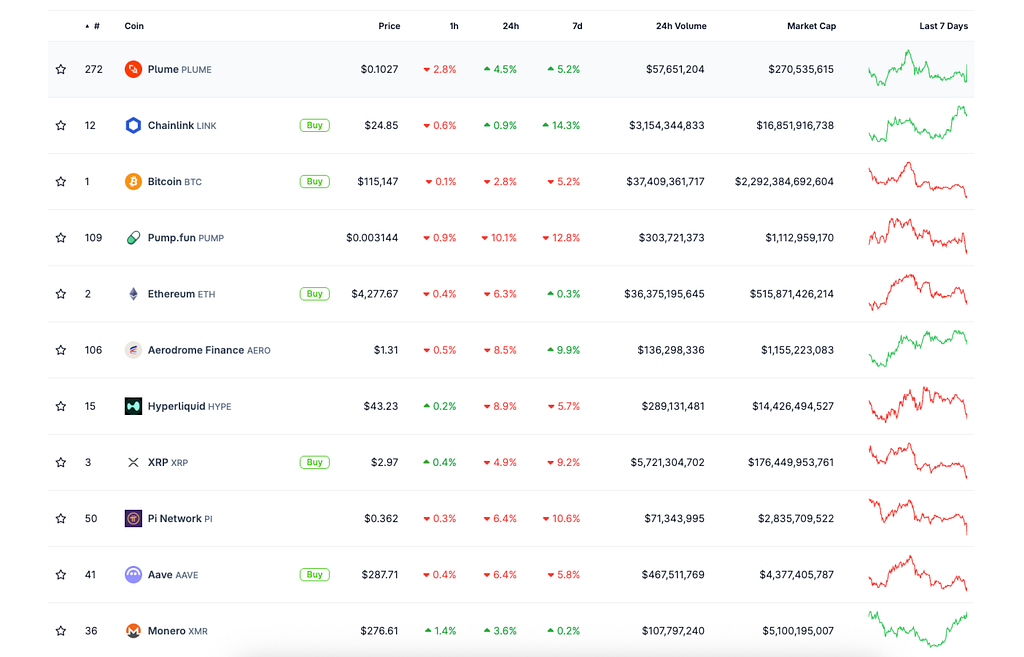Click Ethereum 24h volume $36,375,195,645
The image size is (1024, 657).
click(x=664, y=294)
